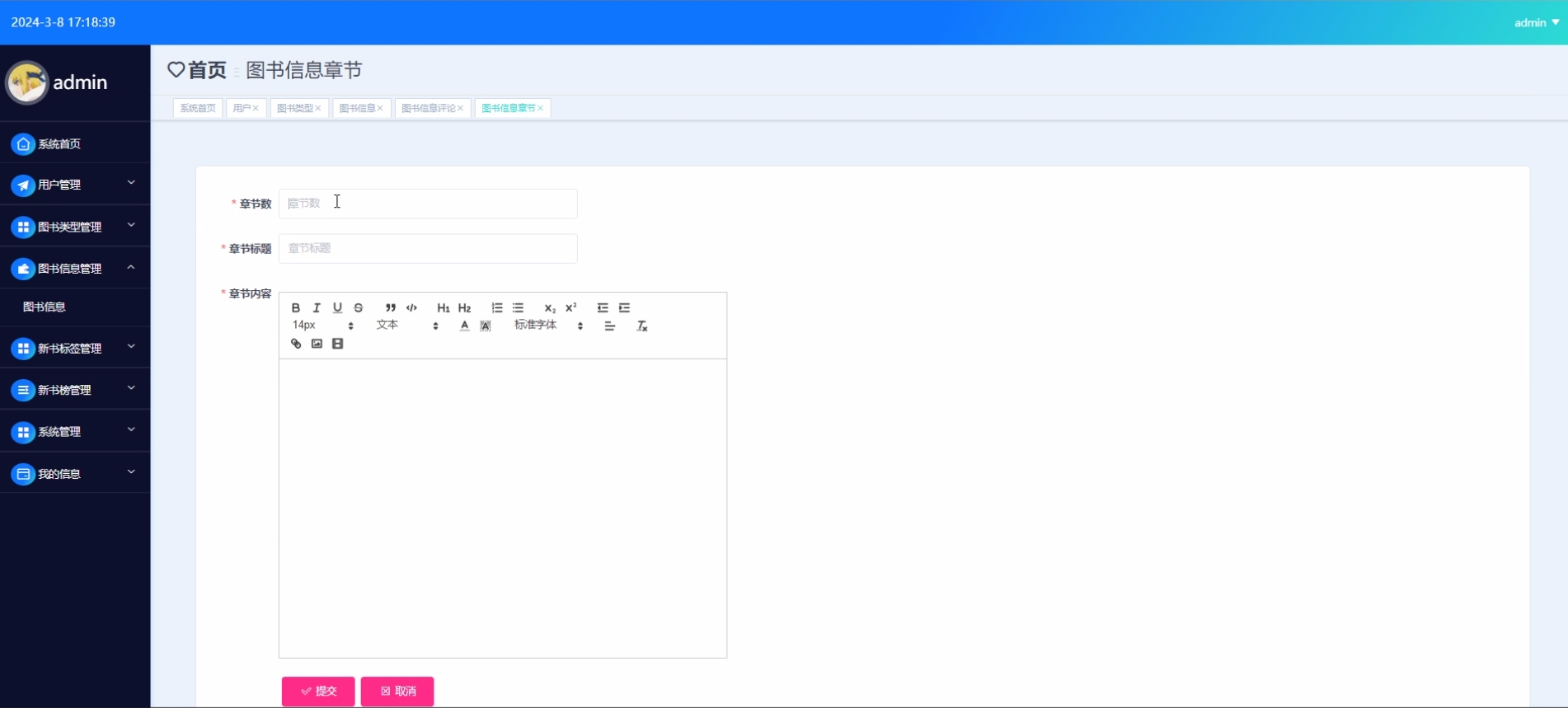Screen dimensions: 1568x708
Task: Click the 用户管理 paper-plane icon
Action: 23,185
